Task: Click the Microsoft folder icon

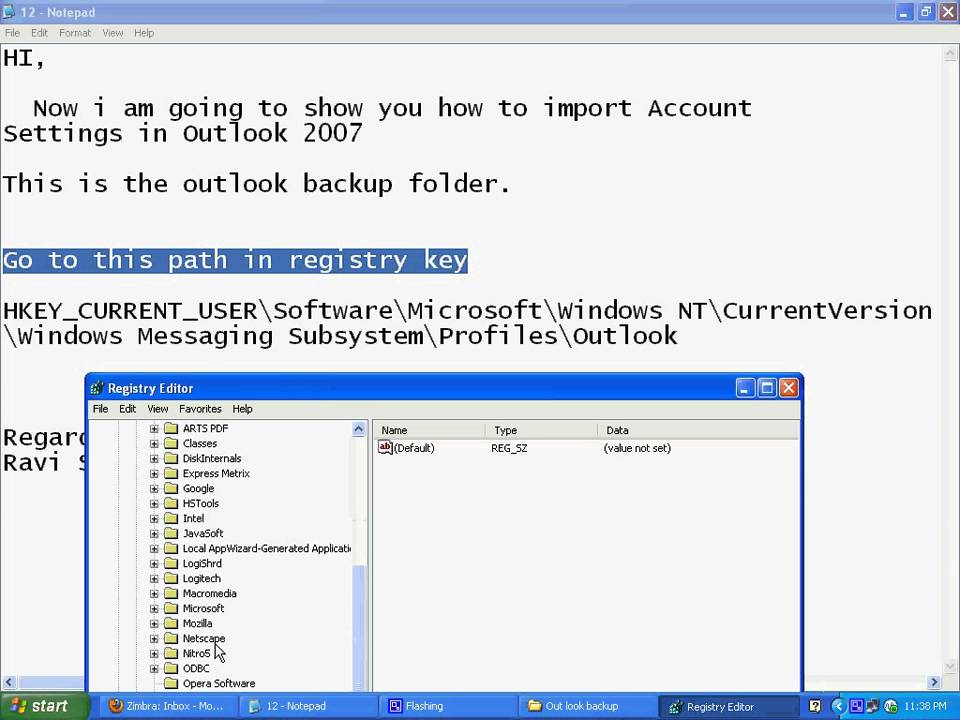Action: coord(171,608)
